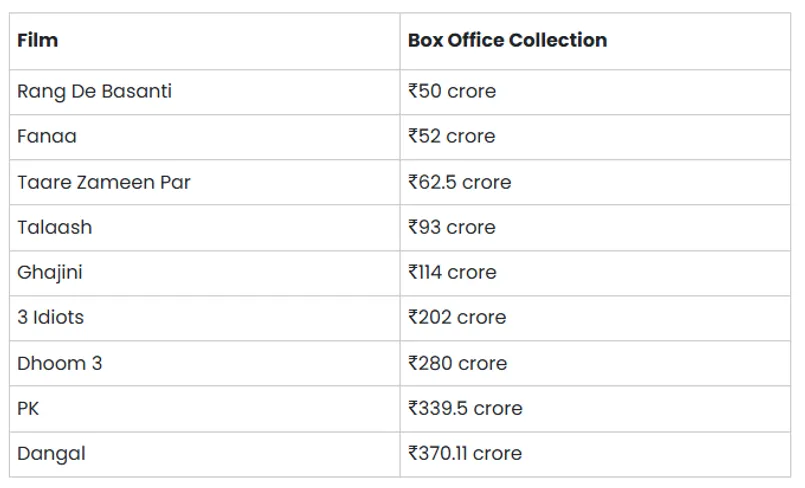This screenshot has height=488, width=805.
Task: Select the 3 Idiots cell
Action: pos(51,317)
